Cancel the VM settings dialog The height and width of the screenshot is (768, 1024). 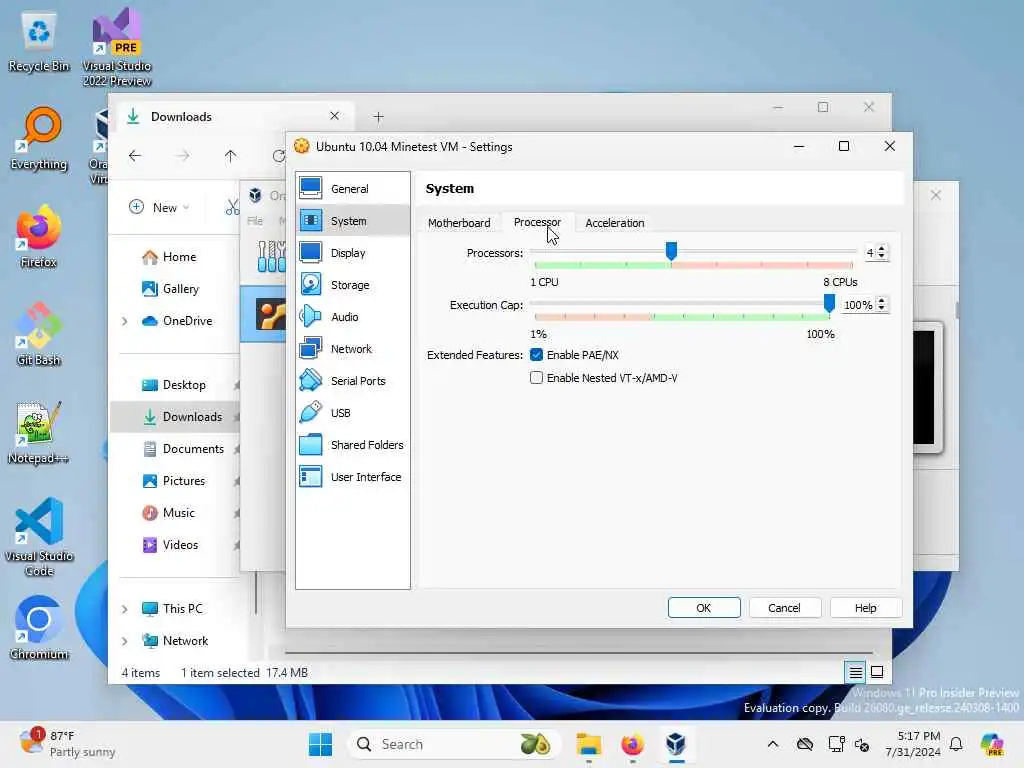point(784,608)
